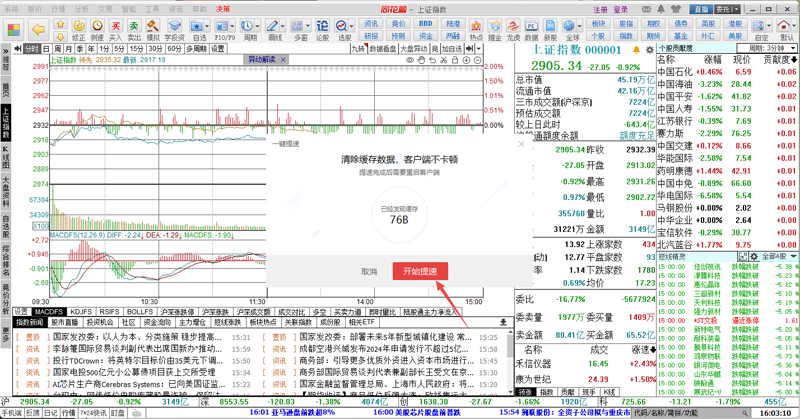Toggle the 分时 intraday chart mode
Screen dimensions: 800x419
pos(32,48)
